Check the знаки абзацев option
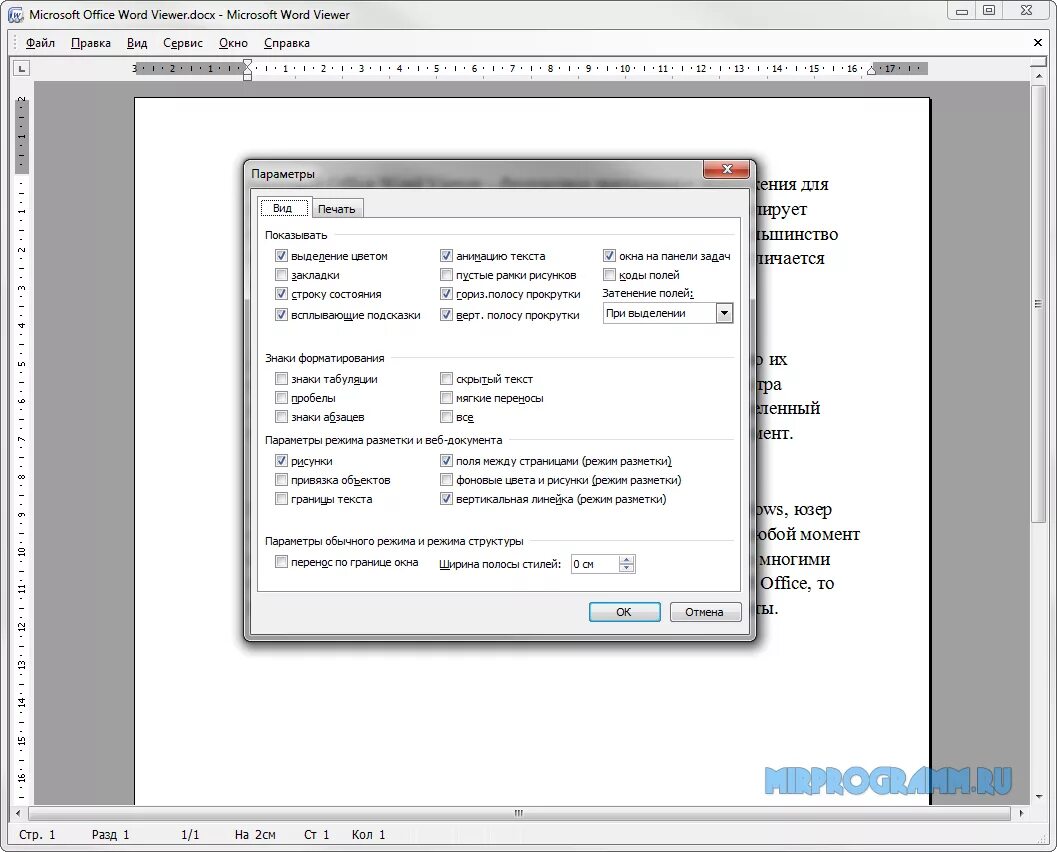Viewport: 1057px width, 852px height. click(281, 416)
